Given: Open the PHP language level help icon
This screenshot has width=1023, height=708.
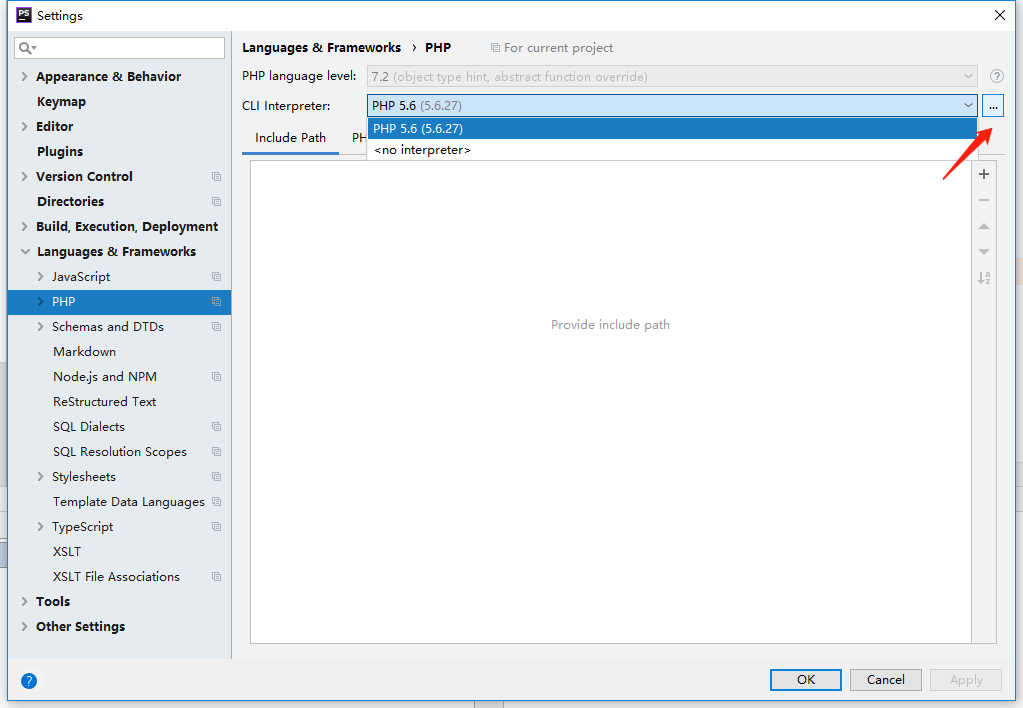Looking at the screenshot, I should pyautogui.click(x=996, y=76).
